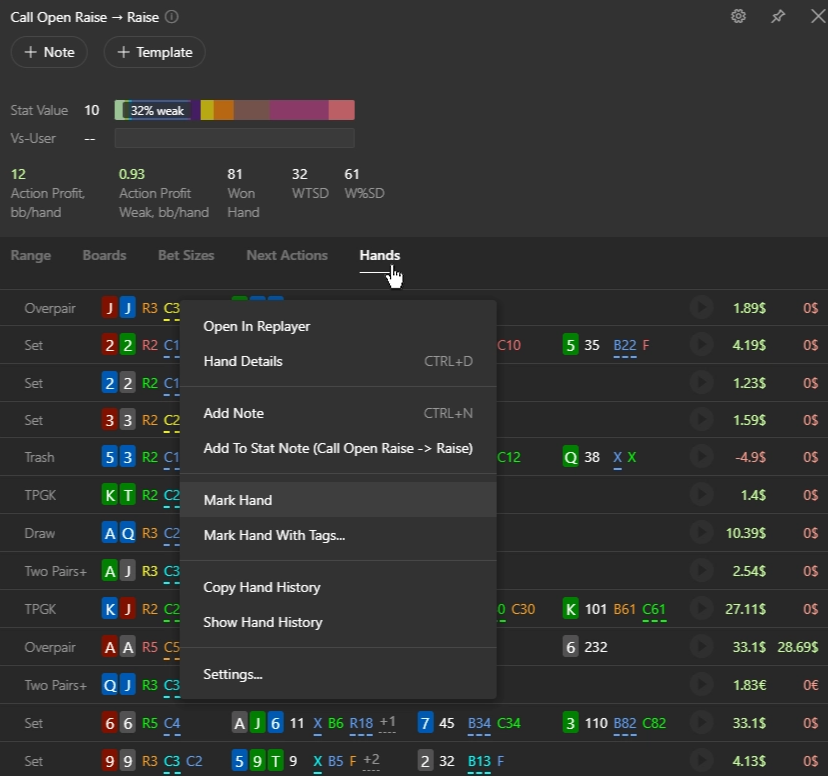This screenshot has width=828, height=776.
Task: Click the + Note button
Action: coord(49,52)
